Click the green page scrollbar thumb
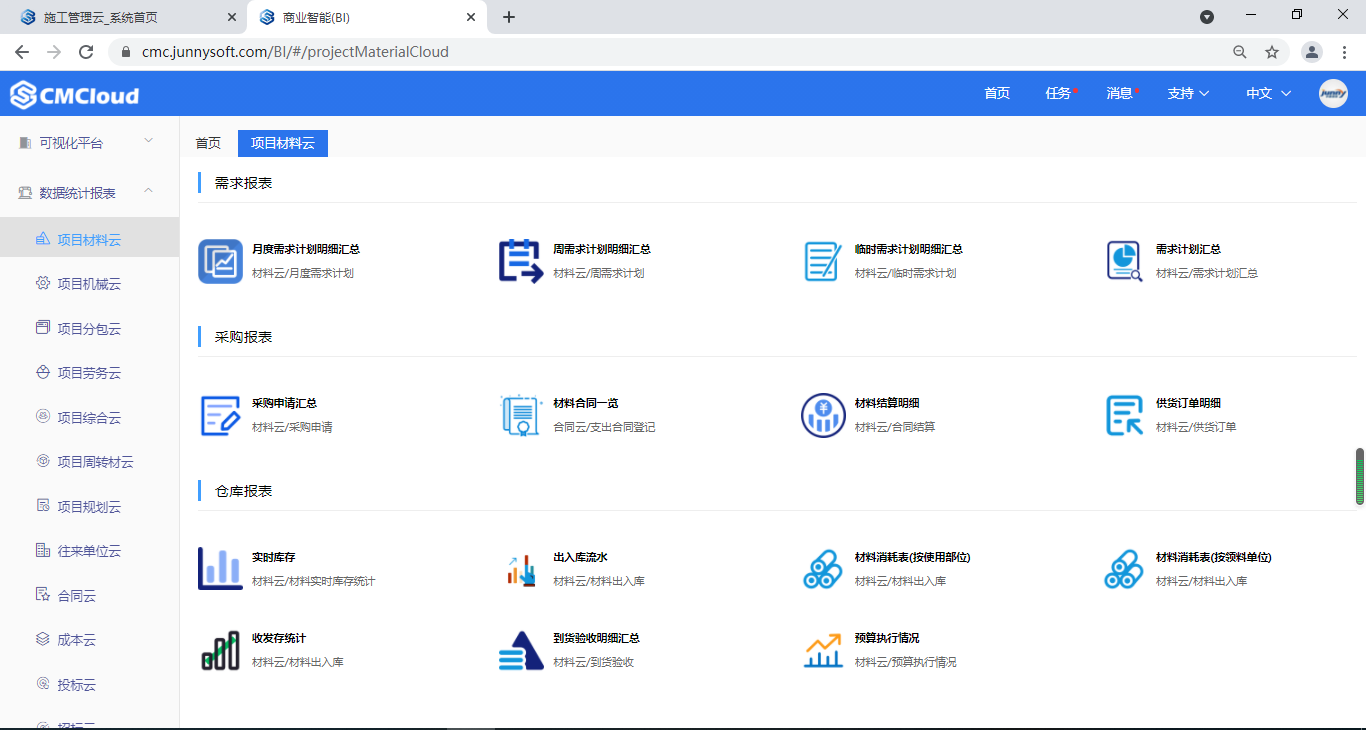The width and height of the screenshot is (1366, 730). (1360, 476)
